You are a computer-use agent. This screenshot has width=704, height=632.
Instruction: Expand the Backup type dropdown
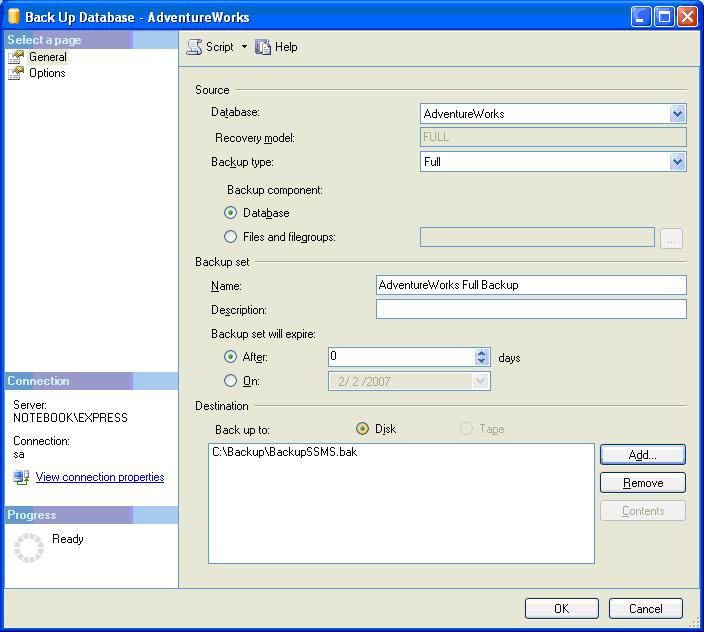point(678,162)
